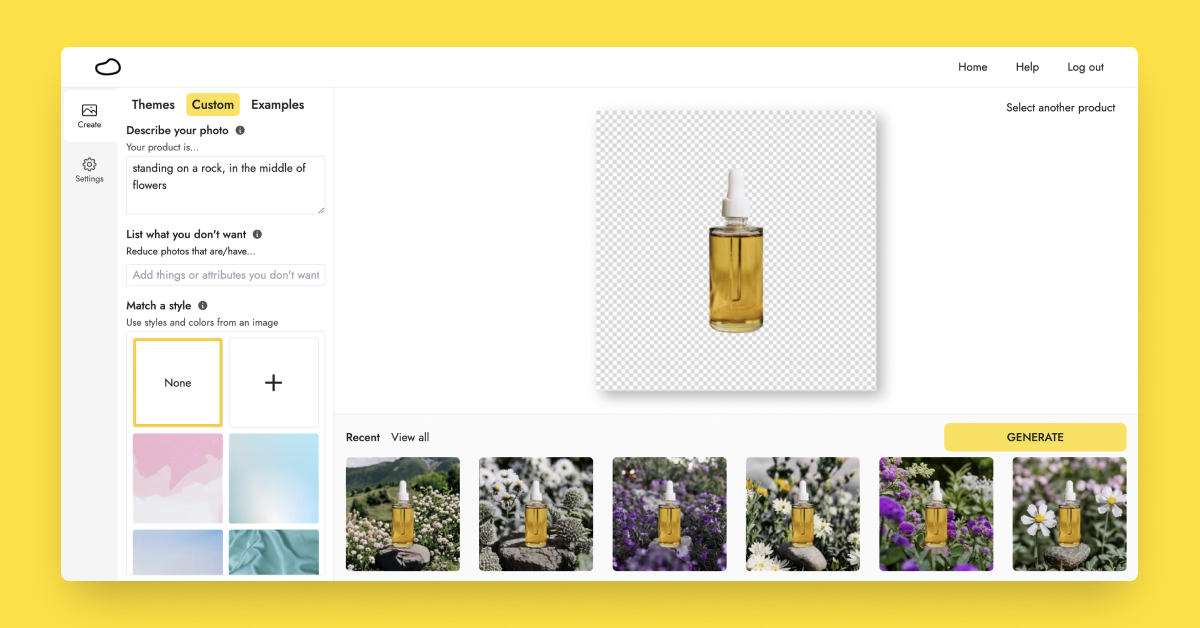
Task: Open View all recent photos
Action: tap(410, 438)
